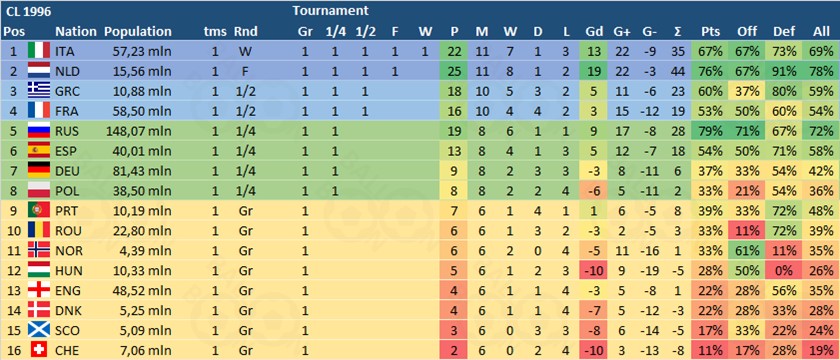Click the Scotland flag icon
The height and width of the screenshot is (360, 840).
pyautogui.click(x=39, y=330)
